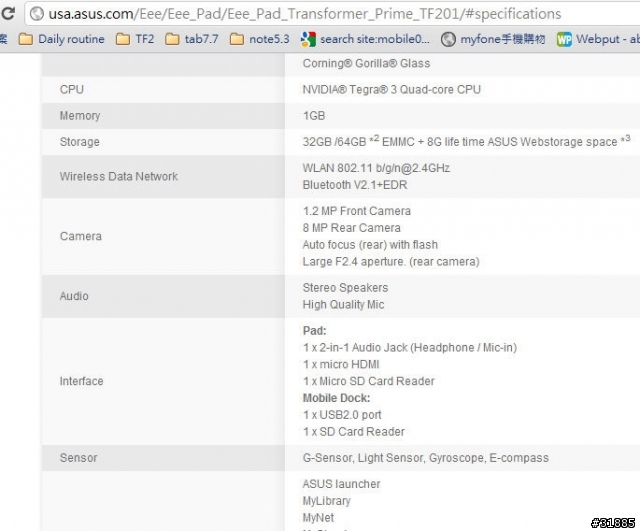Click the 2-in-1 Audio Jack line
Image resolution: width=640 pixels, height=531 pixels.
click(410, 348)
